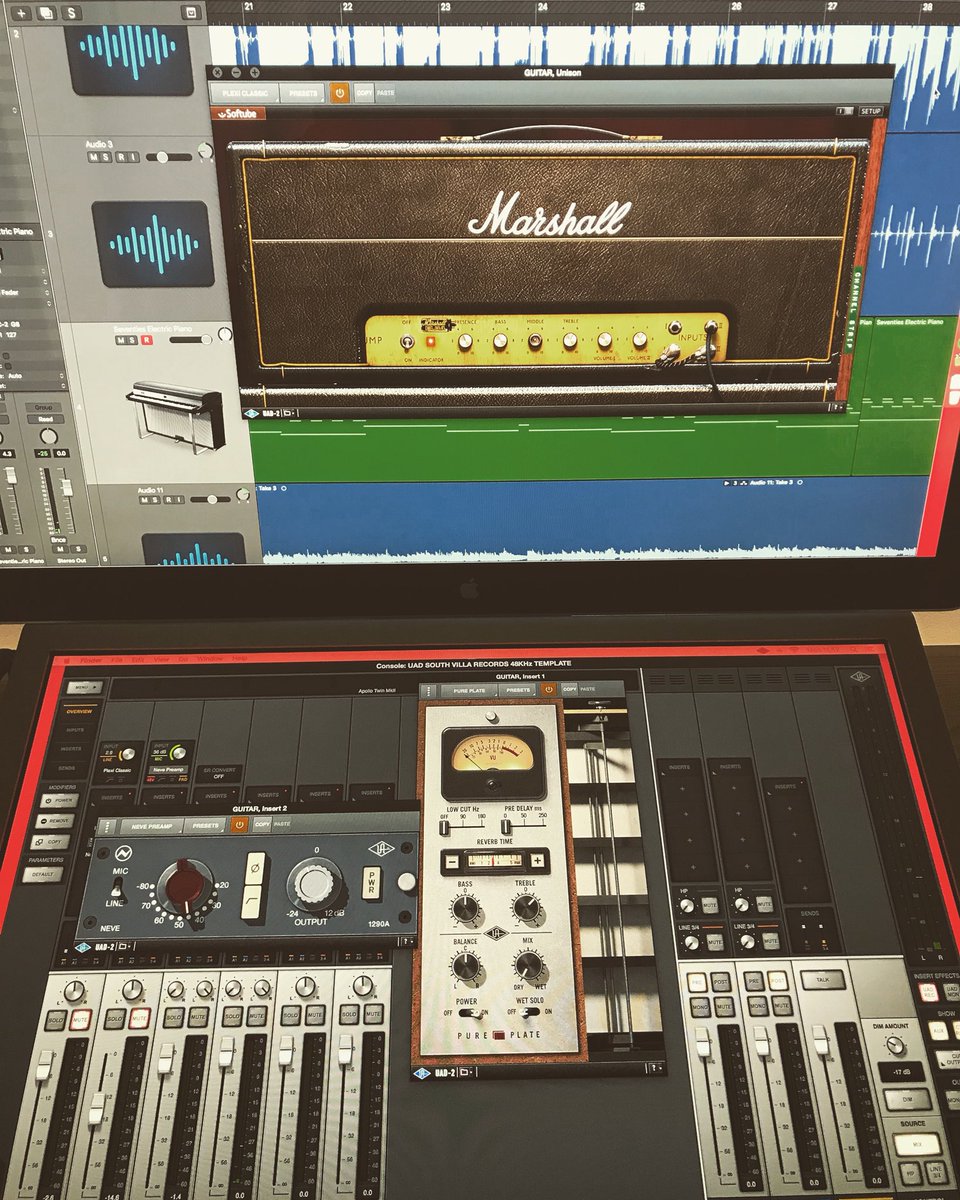
Task: Click COPY in the Pure Plate plugin header
Action: point(570,689)
